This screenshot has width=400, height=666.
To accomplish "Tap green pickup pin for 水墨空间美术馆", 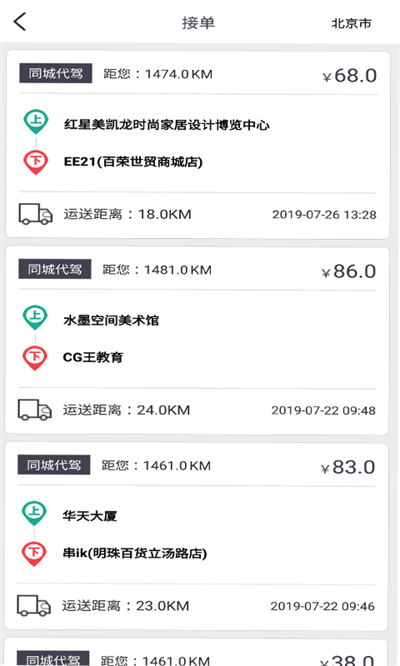I will (35, 317).
